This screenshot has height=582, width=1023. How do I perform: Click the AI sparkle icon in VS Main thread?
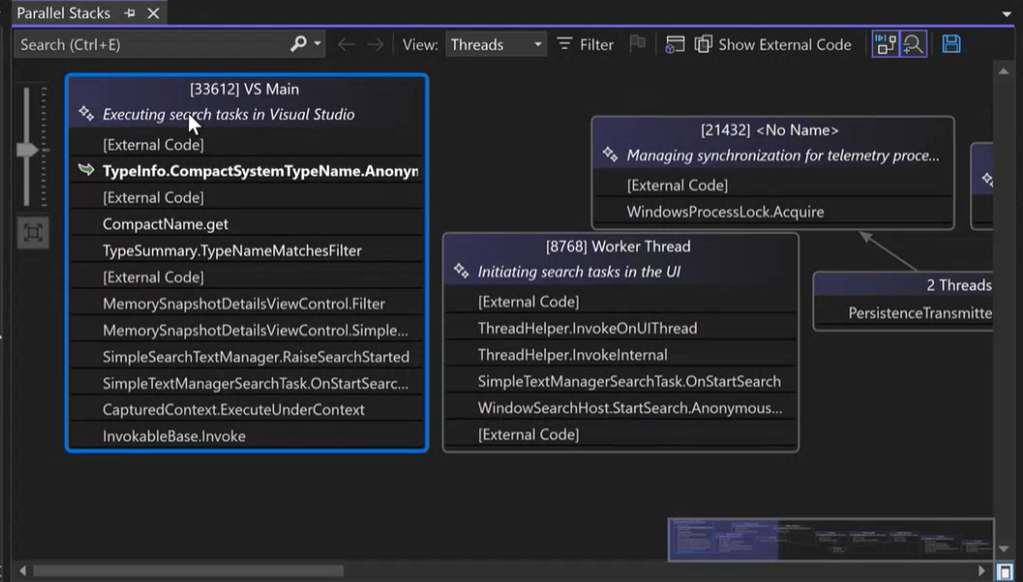(x=86, y=114)
